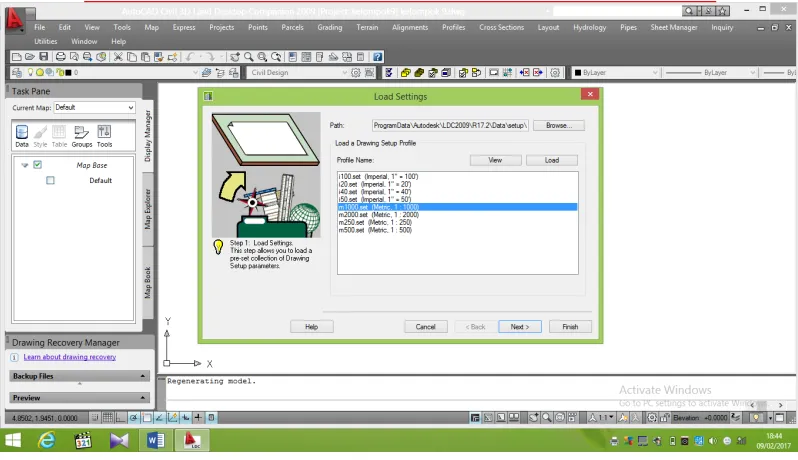
Task: Click the Properties palette icon
Action: coord(293,57)
